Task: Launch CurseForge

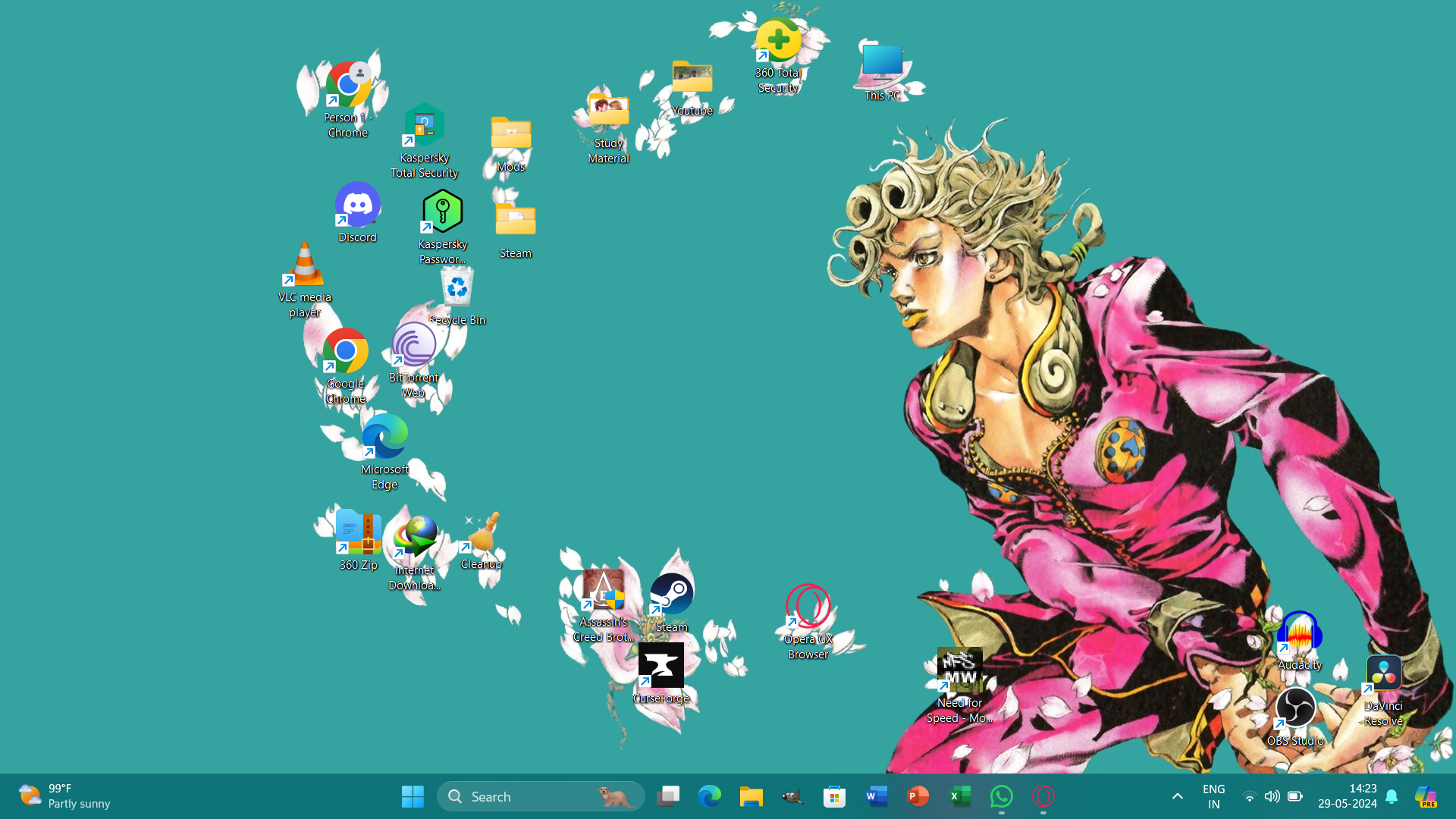Action: click(660, 667)
